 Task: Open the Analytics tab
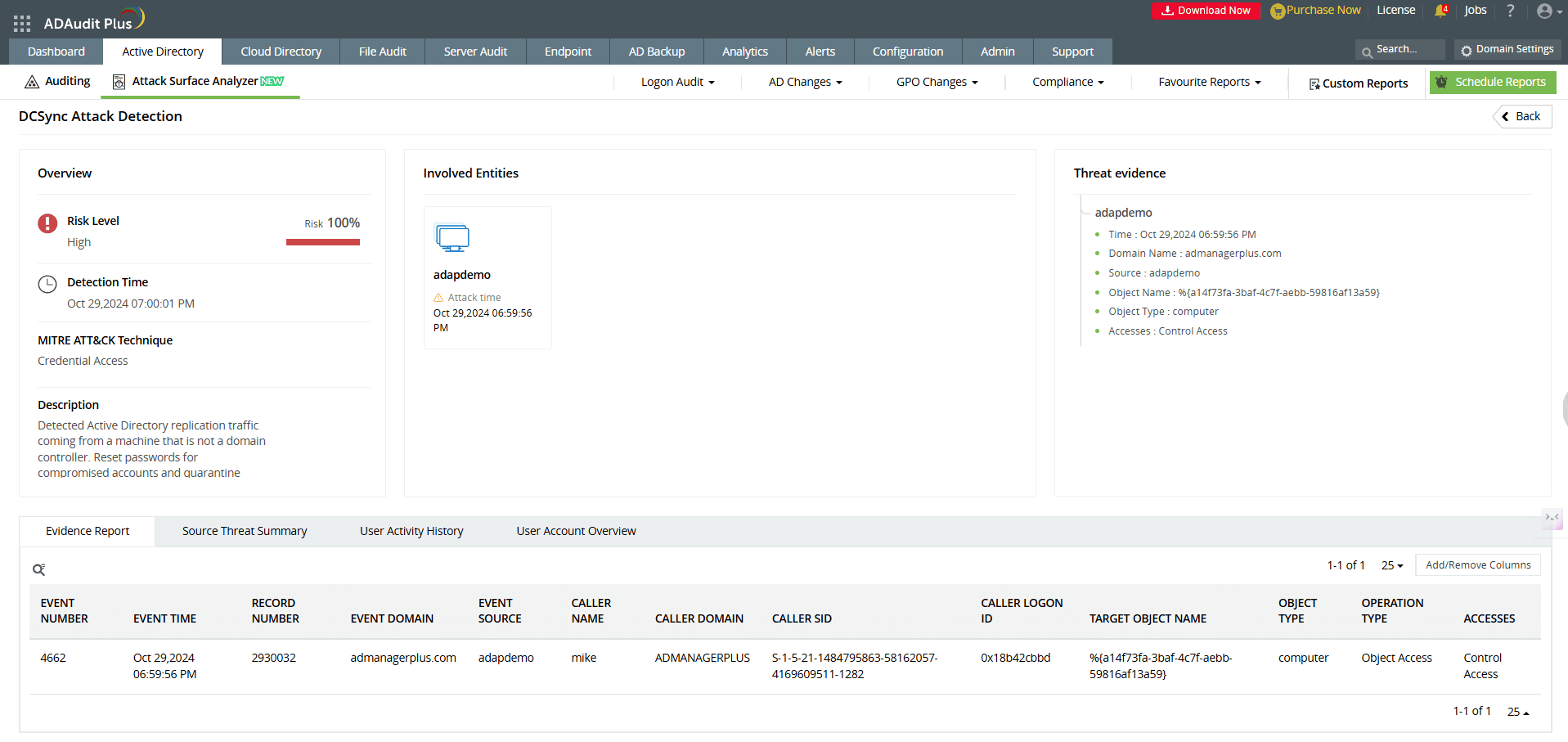[x=744, y=52]
